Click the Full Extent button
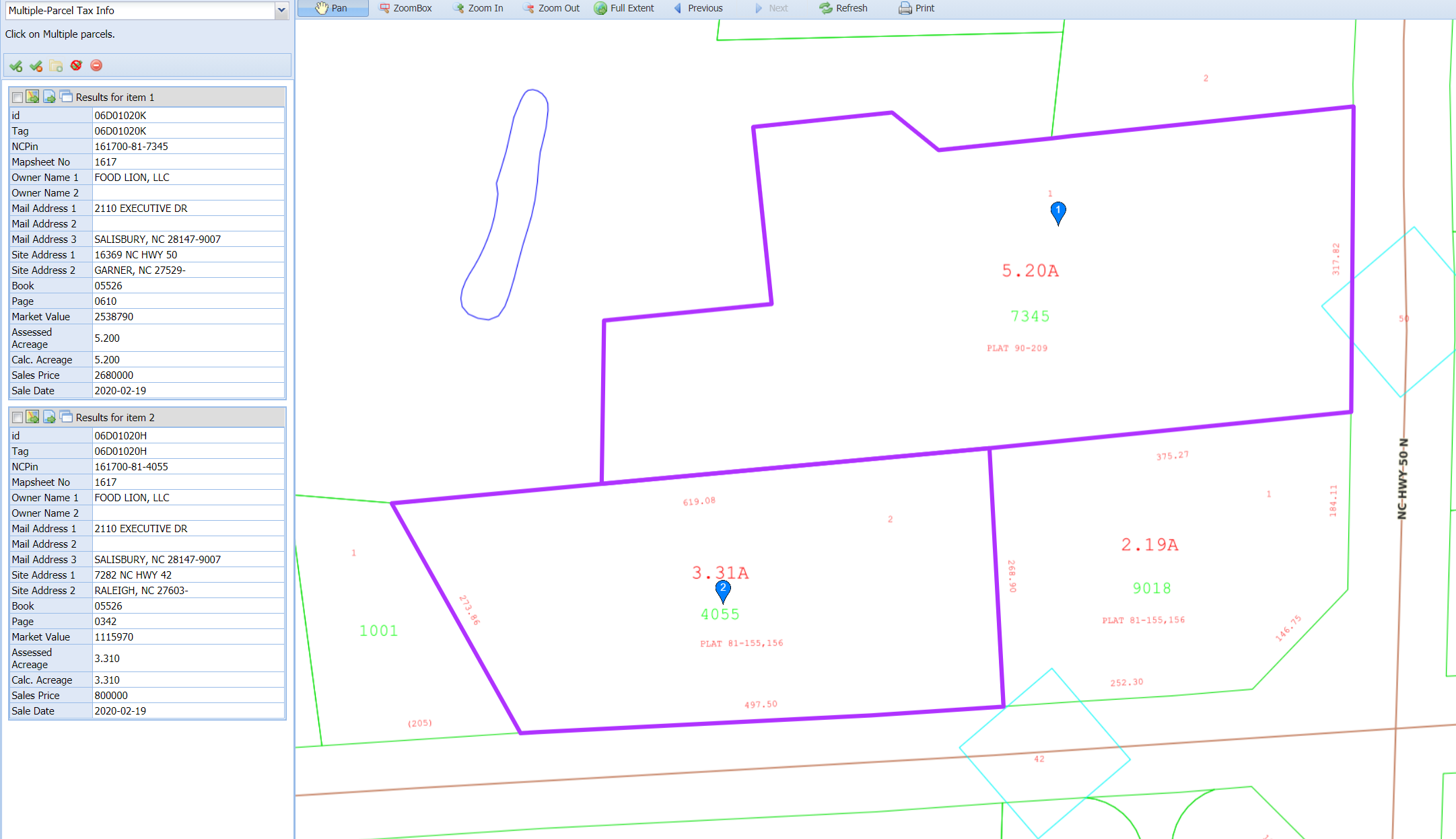 (624, 8)
